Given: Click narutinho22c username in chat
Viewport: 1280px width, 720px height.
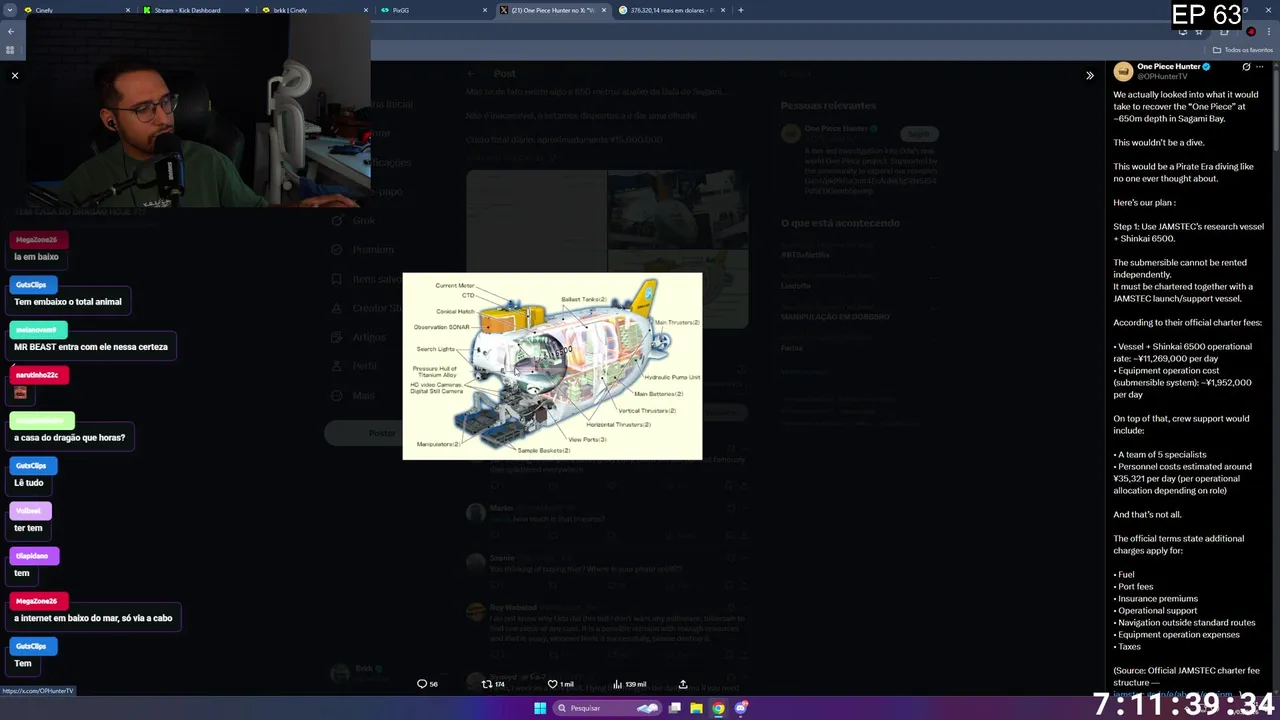Looking at the screenshot, I should click(37, 375).
